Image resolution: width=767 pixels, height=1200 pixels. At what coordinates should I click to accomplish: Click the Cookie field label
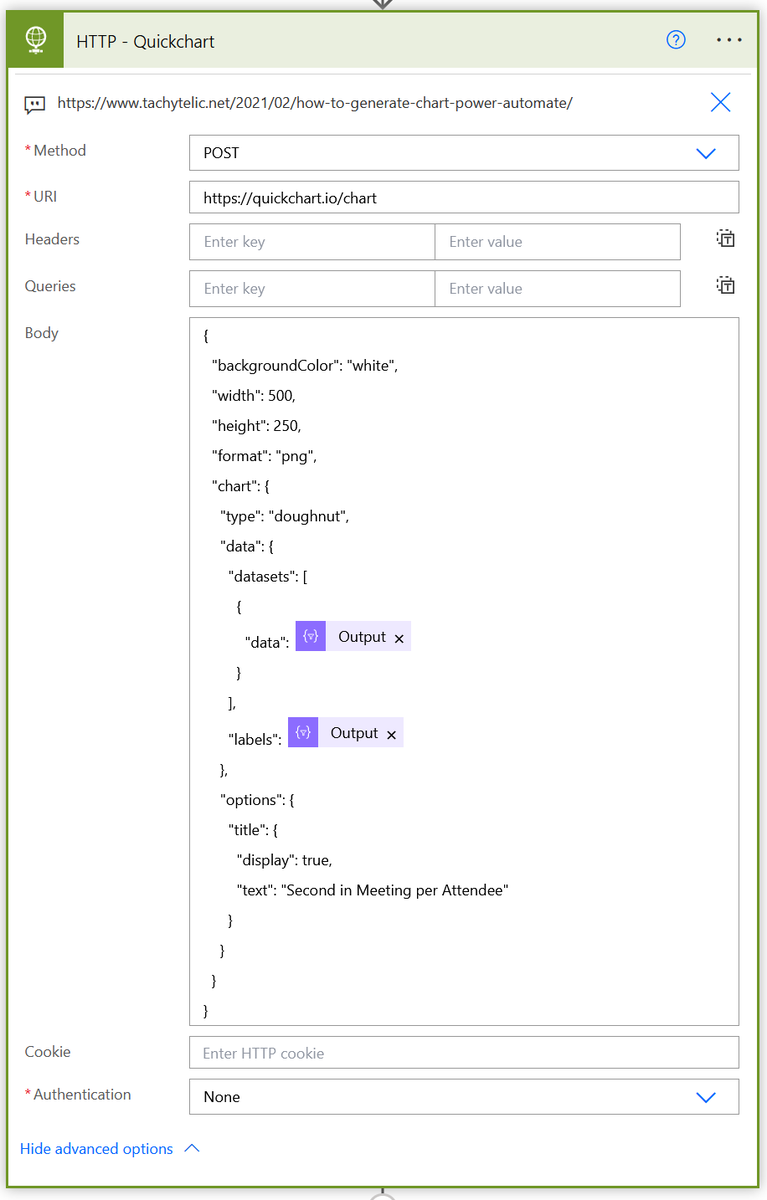coord(47,1051)
